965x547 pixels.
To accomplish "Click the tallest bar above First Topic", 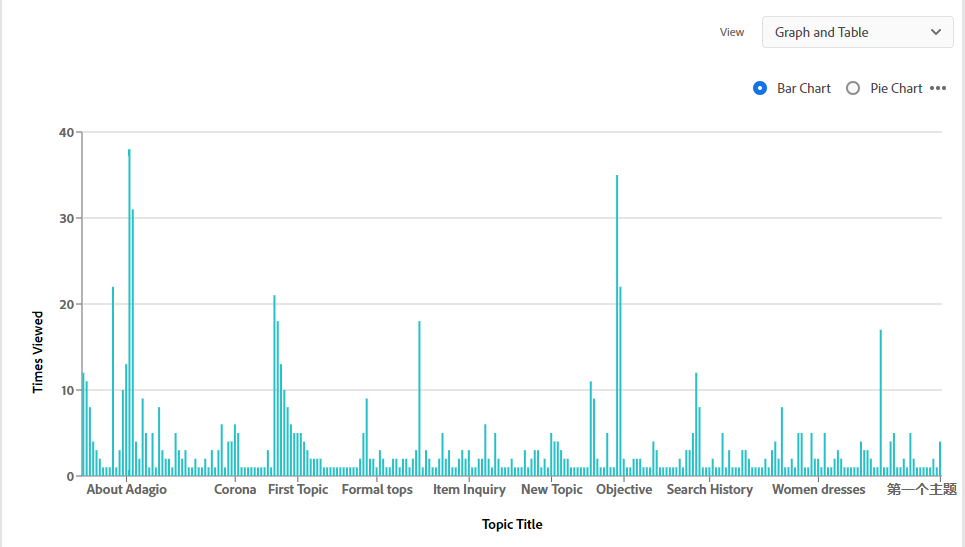I will click(x=274, y=385).
